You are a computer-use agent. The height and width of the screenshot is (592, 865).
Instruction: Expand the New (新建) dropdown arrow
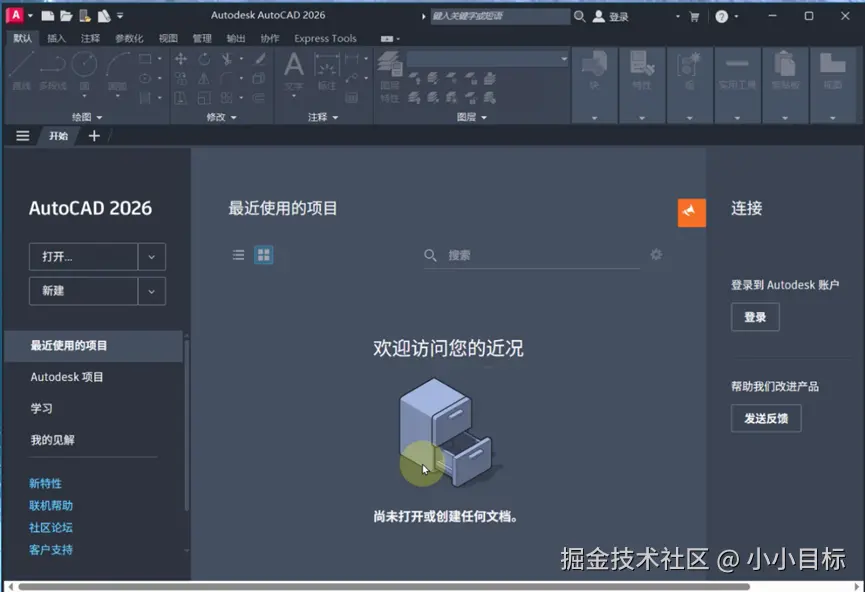coord(152,291)
